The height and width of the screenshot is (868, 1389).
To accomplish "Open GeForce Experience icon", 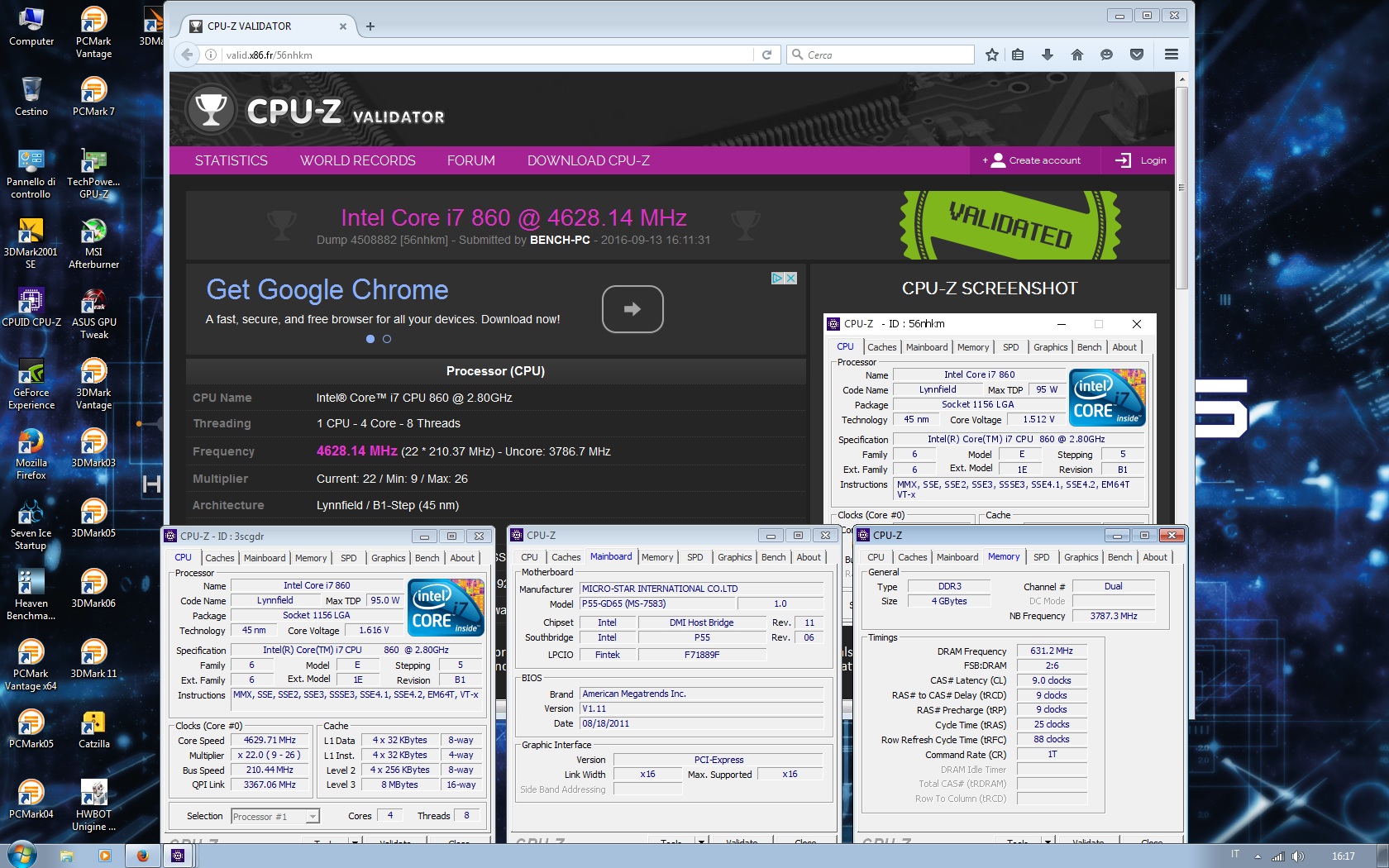I will [x=31, y=384].
